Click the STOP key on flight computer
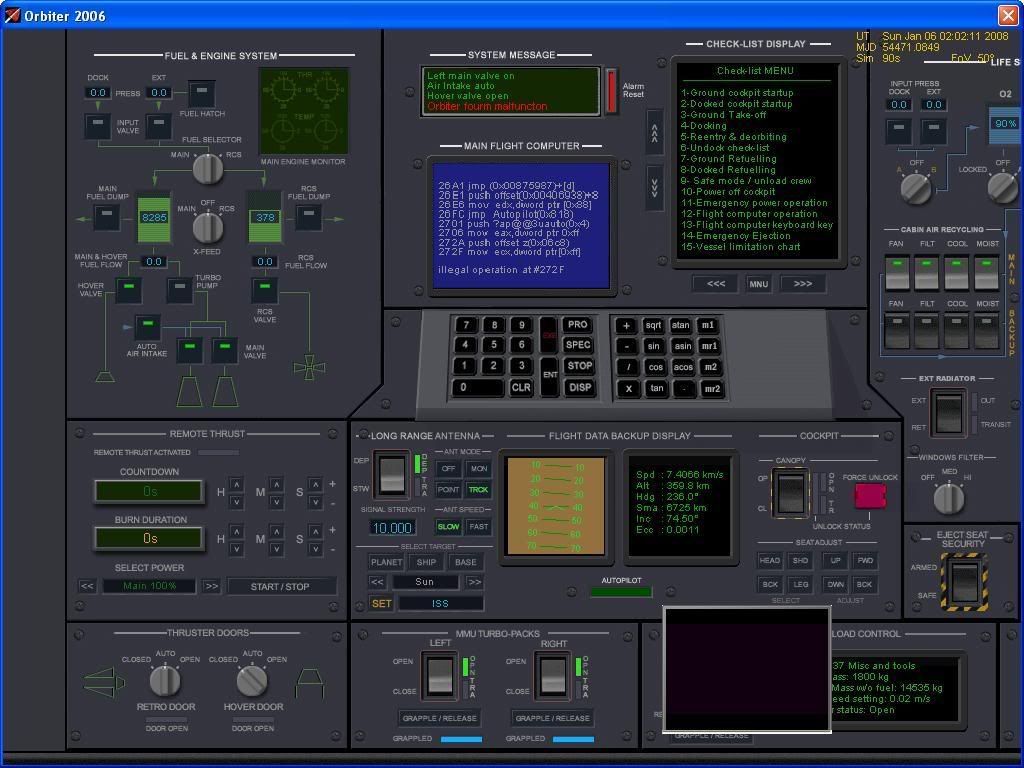The image size is (1024, 768). click(x=579, y=366)
